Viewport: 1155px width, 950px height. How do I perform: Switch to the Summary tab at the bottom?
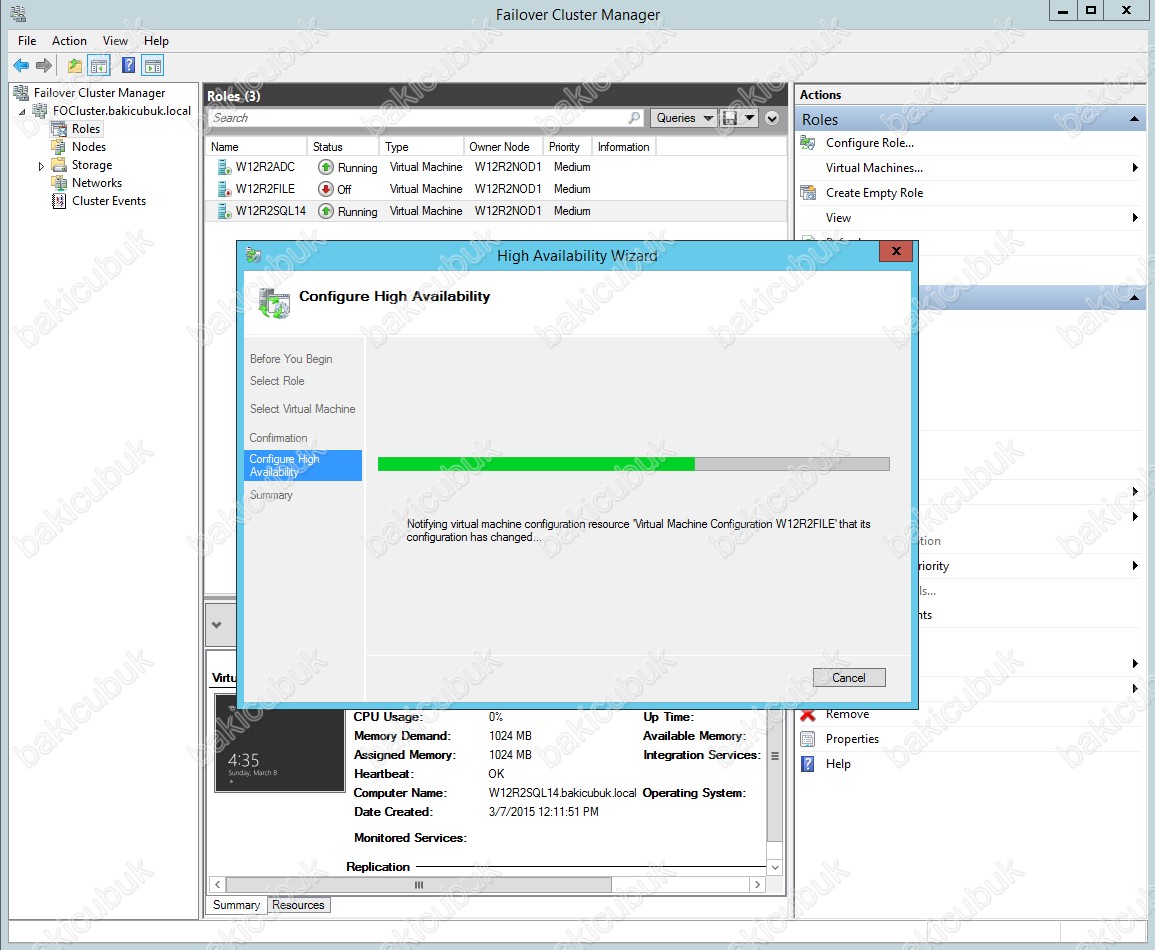pyautogui.click(x=236, y=905)
